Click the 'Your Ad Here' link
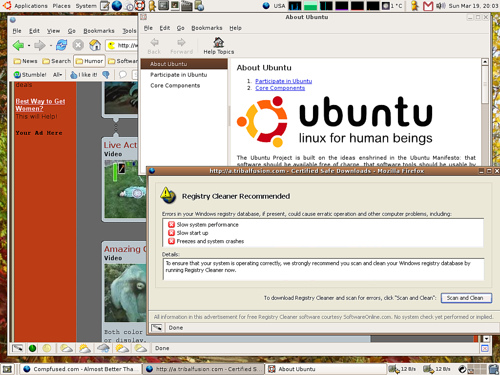 39,133
